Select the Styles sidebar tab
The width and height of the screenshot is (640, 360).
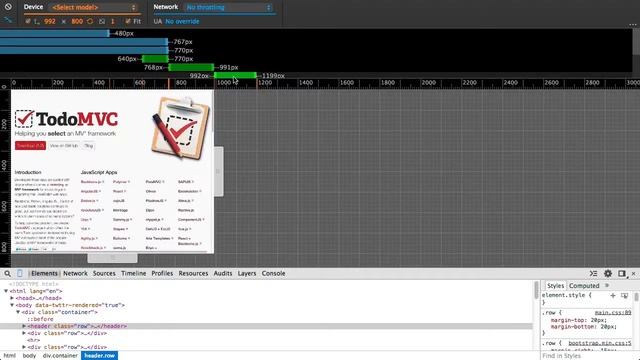[x=555, y=286]
